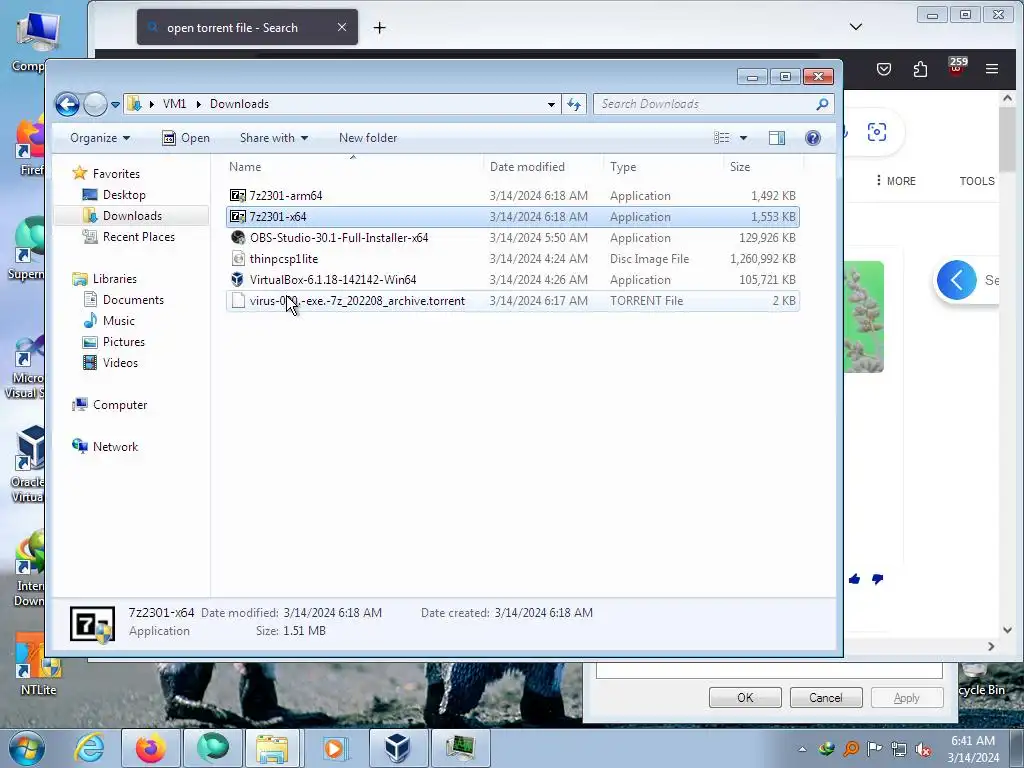Open Explorer help icon
The width and height of the screenshot is (1024, 768).
click(x=812, y=138)
